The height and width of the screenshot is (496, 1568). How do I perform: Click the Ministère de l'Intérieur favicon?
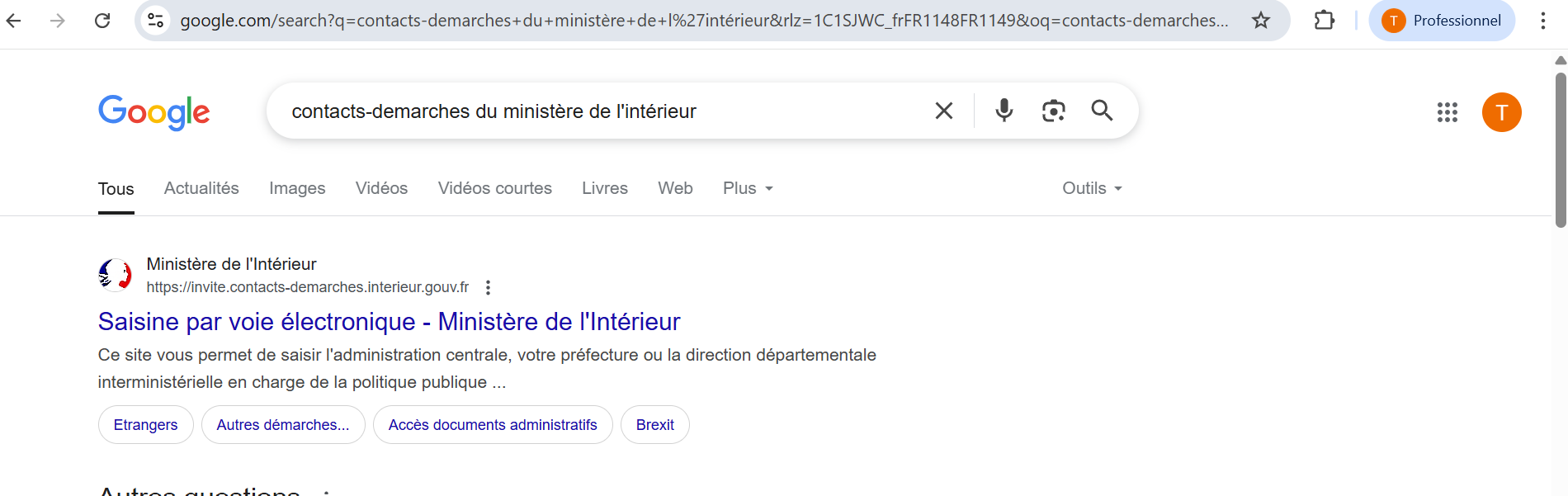pyautogui.click(x=115, y=275)
